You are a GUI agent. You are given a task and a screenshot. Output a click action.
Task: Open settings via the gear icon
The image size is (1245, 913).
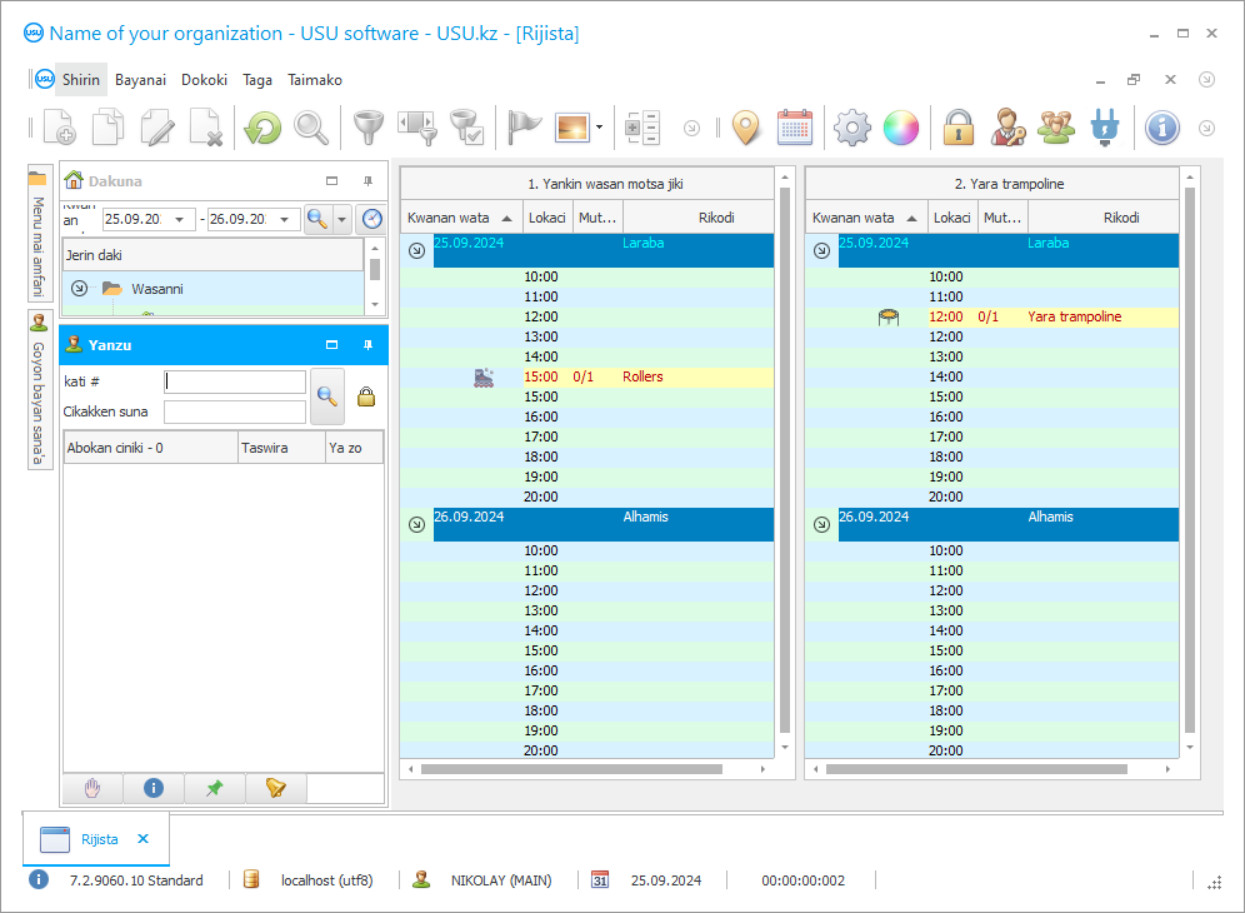point(852,127)
